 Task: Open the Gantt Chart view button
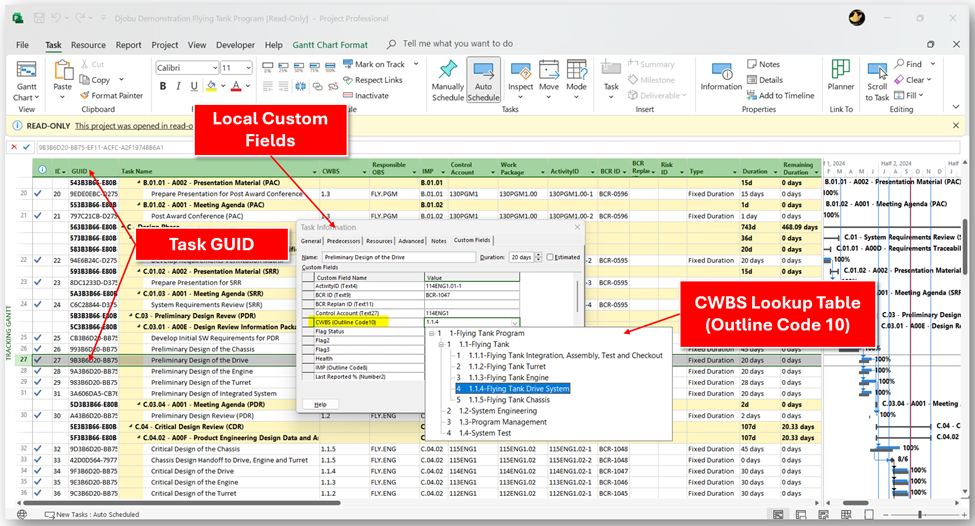click(26, 81)
